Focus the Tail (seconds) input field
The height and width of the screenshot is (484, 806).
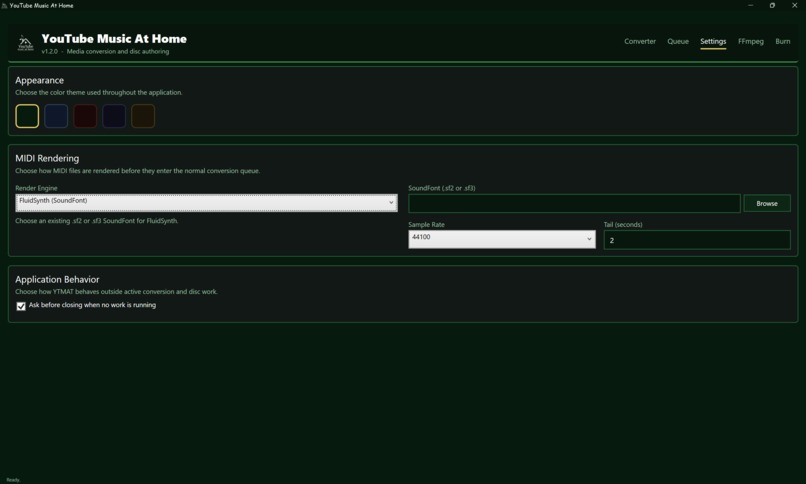pyautogui.click(x=697, y=240)
